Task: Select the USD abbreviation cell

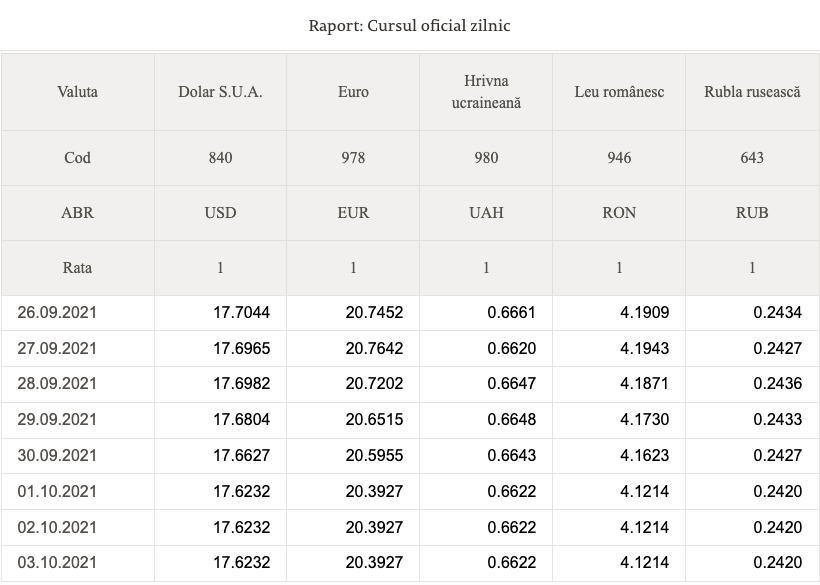Action: (x=220, y=213)
